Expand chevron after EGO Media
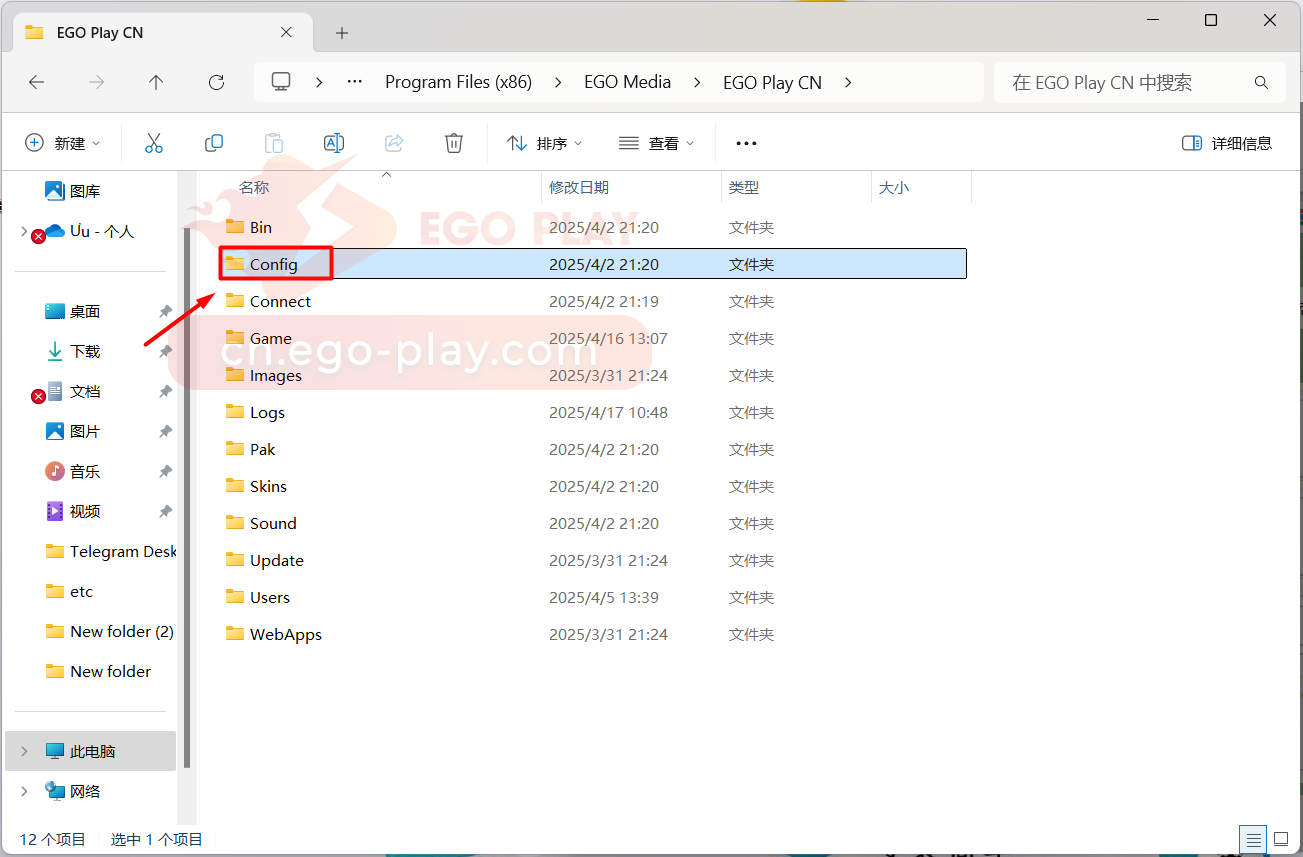 click(697, 82)
